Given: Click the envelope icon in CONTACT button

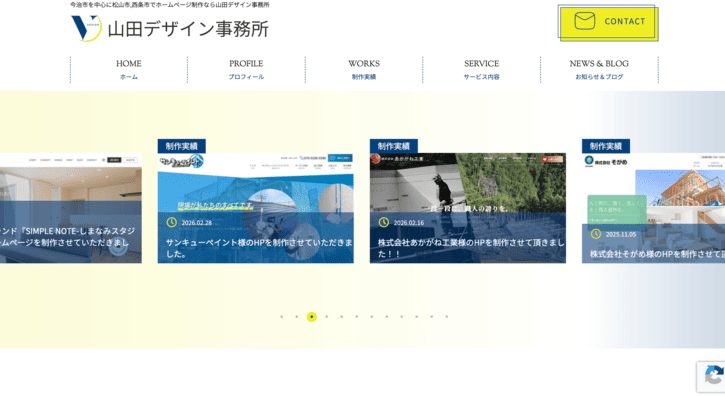Looking at the screenshot, I should tap(584, 21).
